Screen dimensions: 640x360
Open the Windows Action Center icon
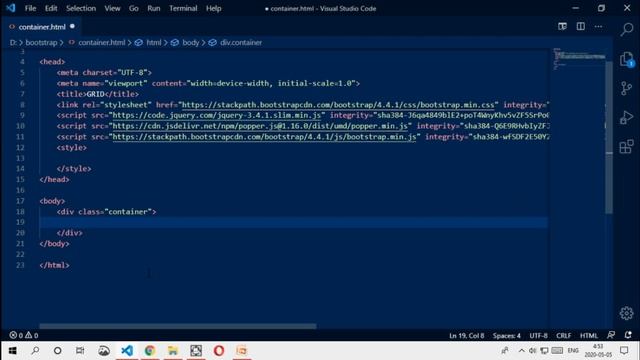(624, 351)
